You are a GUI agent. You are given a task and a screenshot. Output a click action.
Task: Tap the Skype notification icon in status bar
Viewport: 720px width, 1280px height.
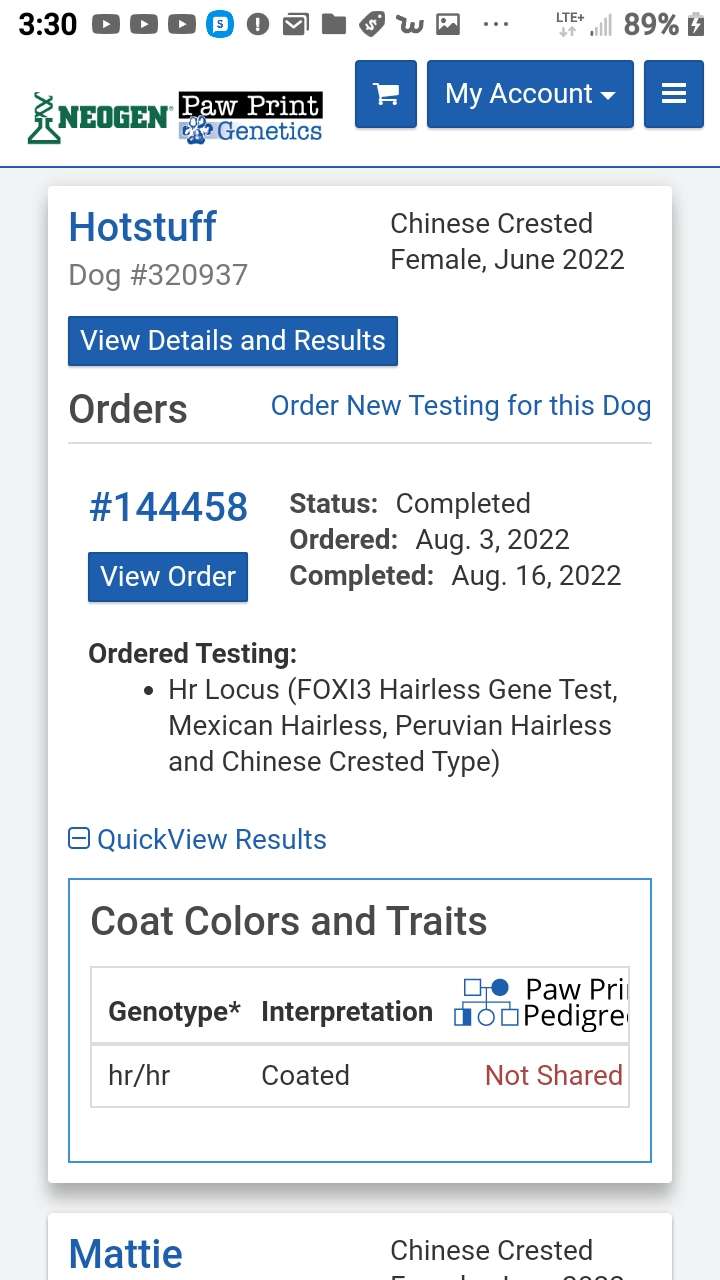[220, 25]
